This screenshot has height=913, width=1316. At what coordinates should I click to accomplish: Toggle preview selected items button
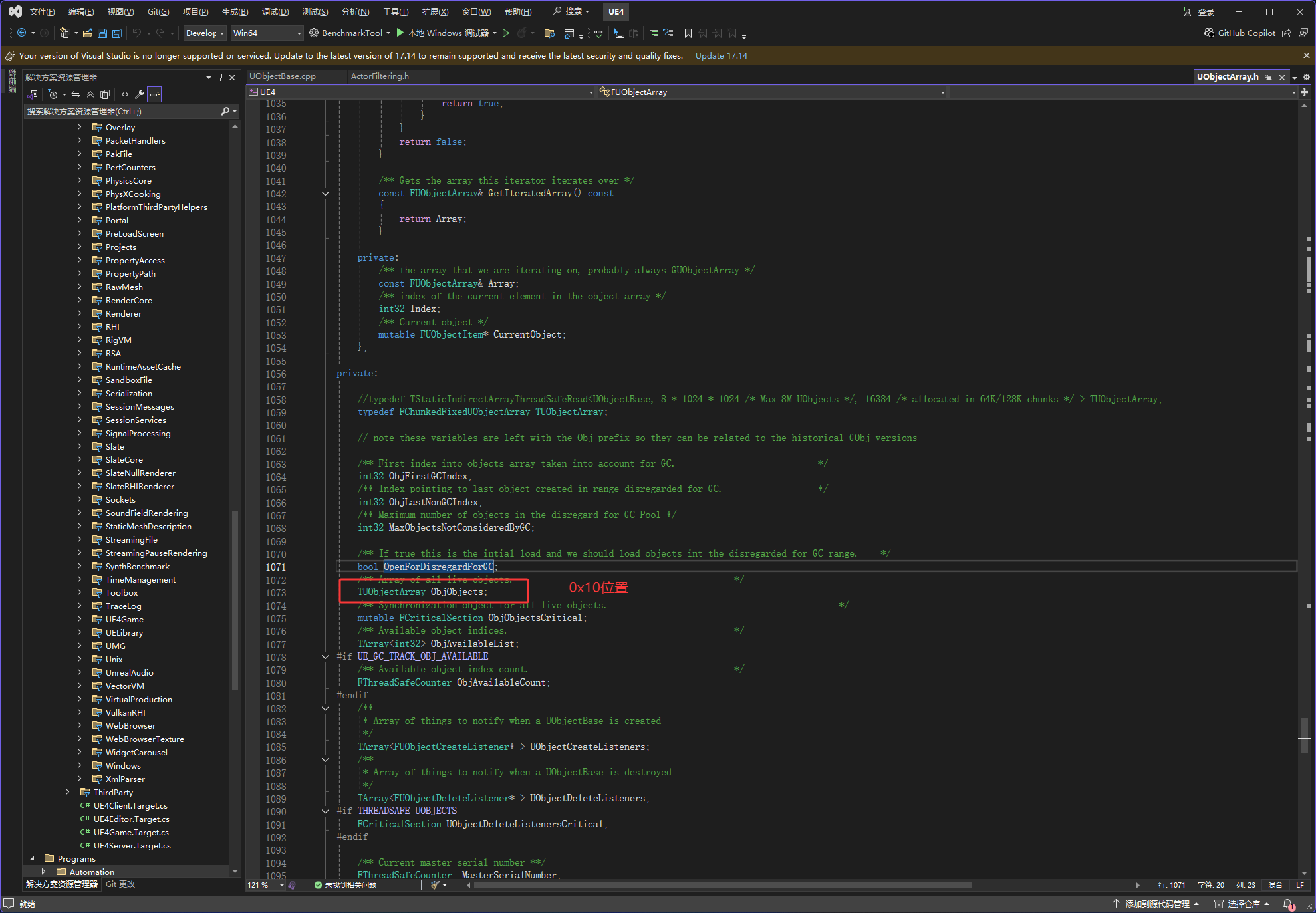click(x=154, y=94)
